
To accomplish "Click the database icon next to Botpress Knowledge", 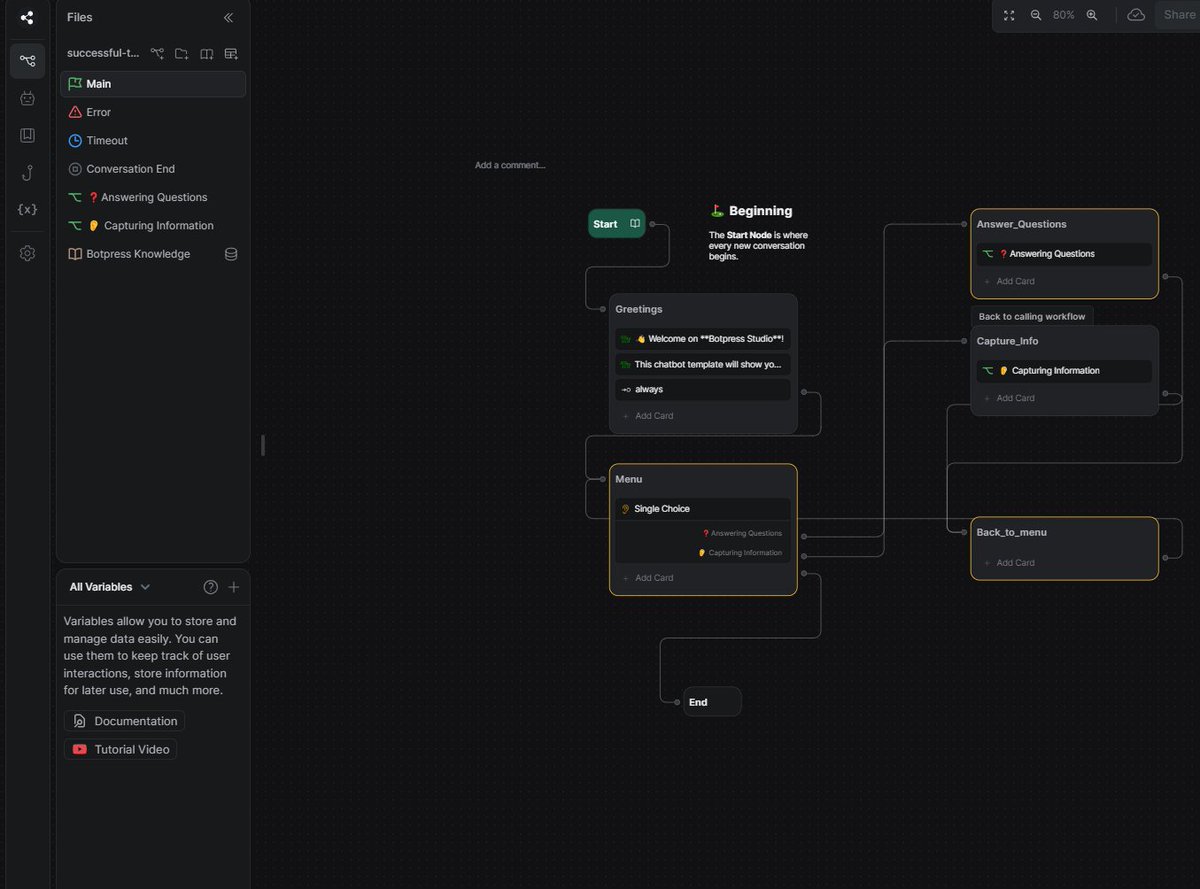I will pyautogui.click(x=231, y=254).
